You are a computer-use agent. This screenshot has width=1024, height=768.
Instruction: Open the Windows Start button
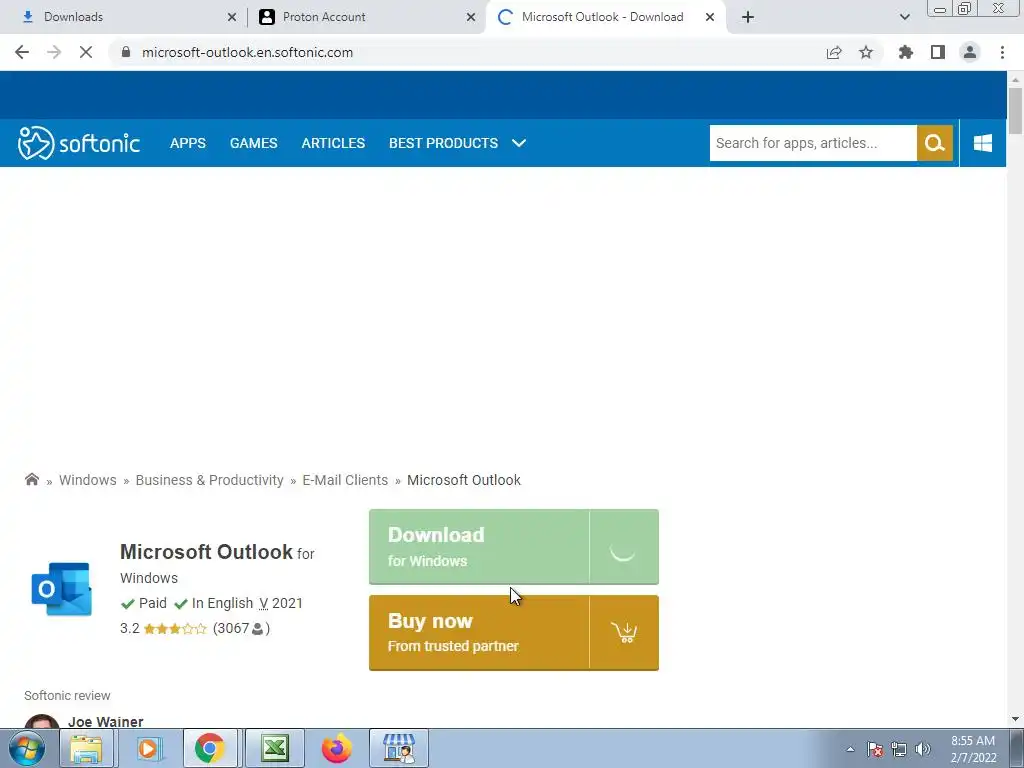tap(26, 748)
